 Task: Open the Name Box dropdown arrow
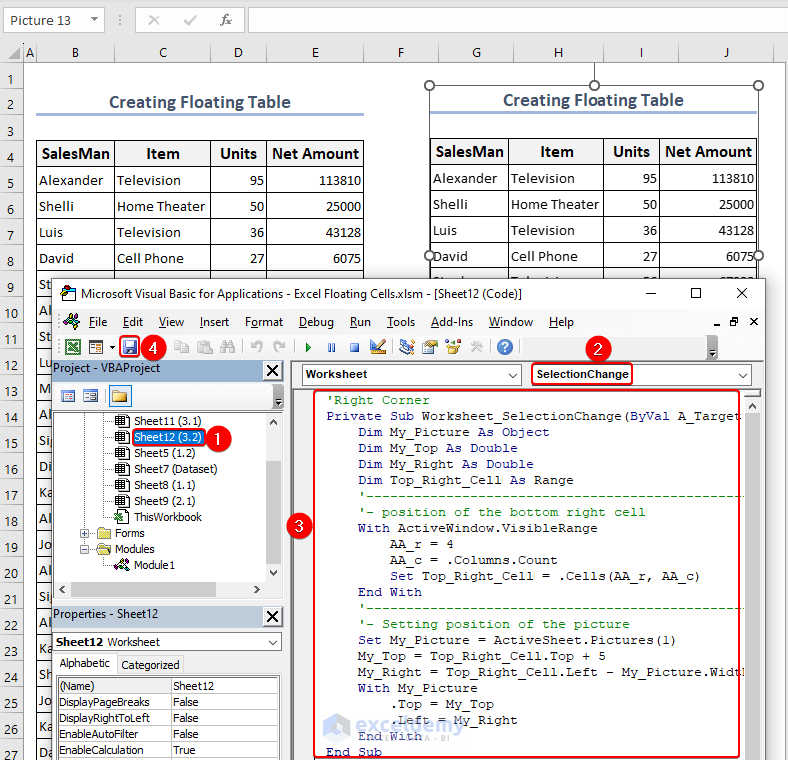[x=94, y=20]
